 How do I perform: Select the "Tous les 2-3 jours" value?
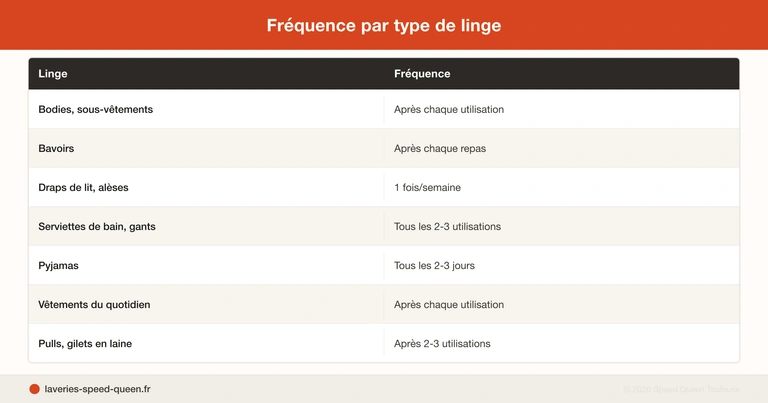[434, 265]
